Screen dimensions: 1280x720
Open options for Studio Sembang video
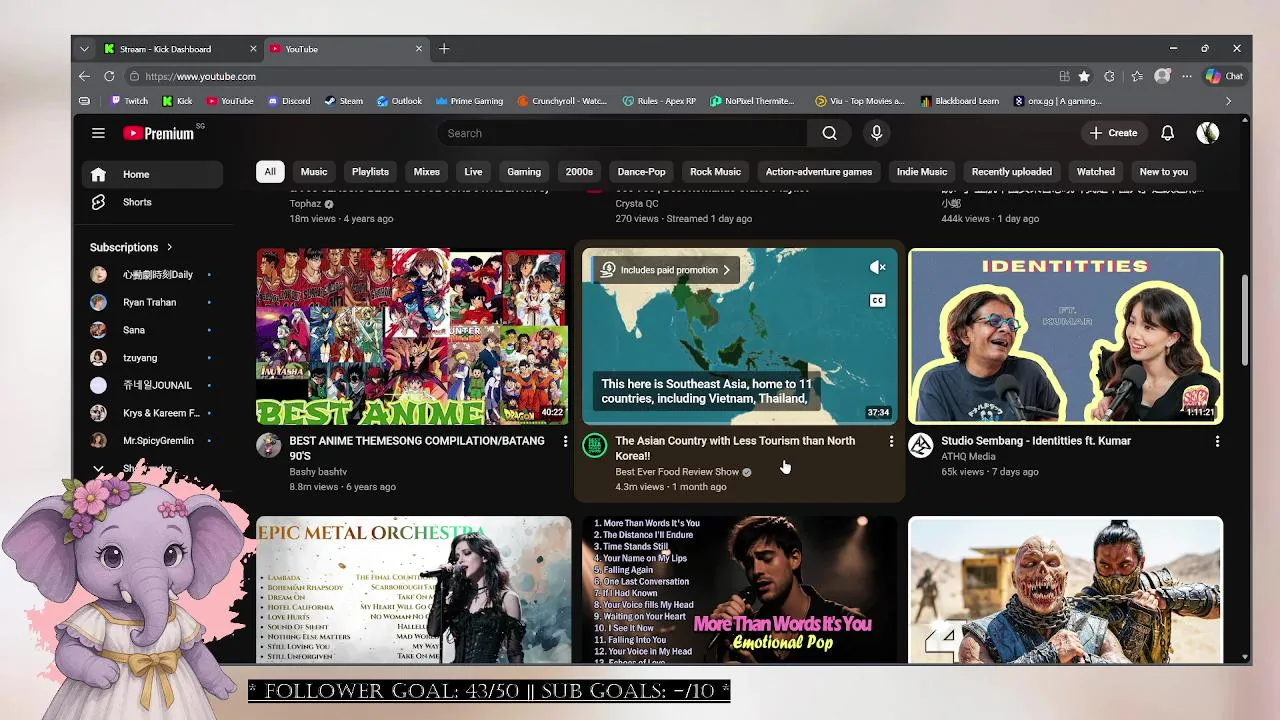[1217, 441]
